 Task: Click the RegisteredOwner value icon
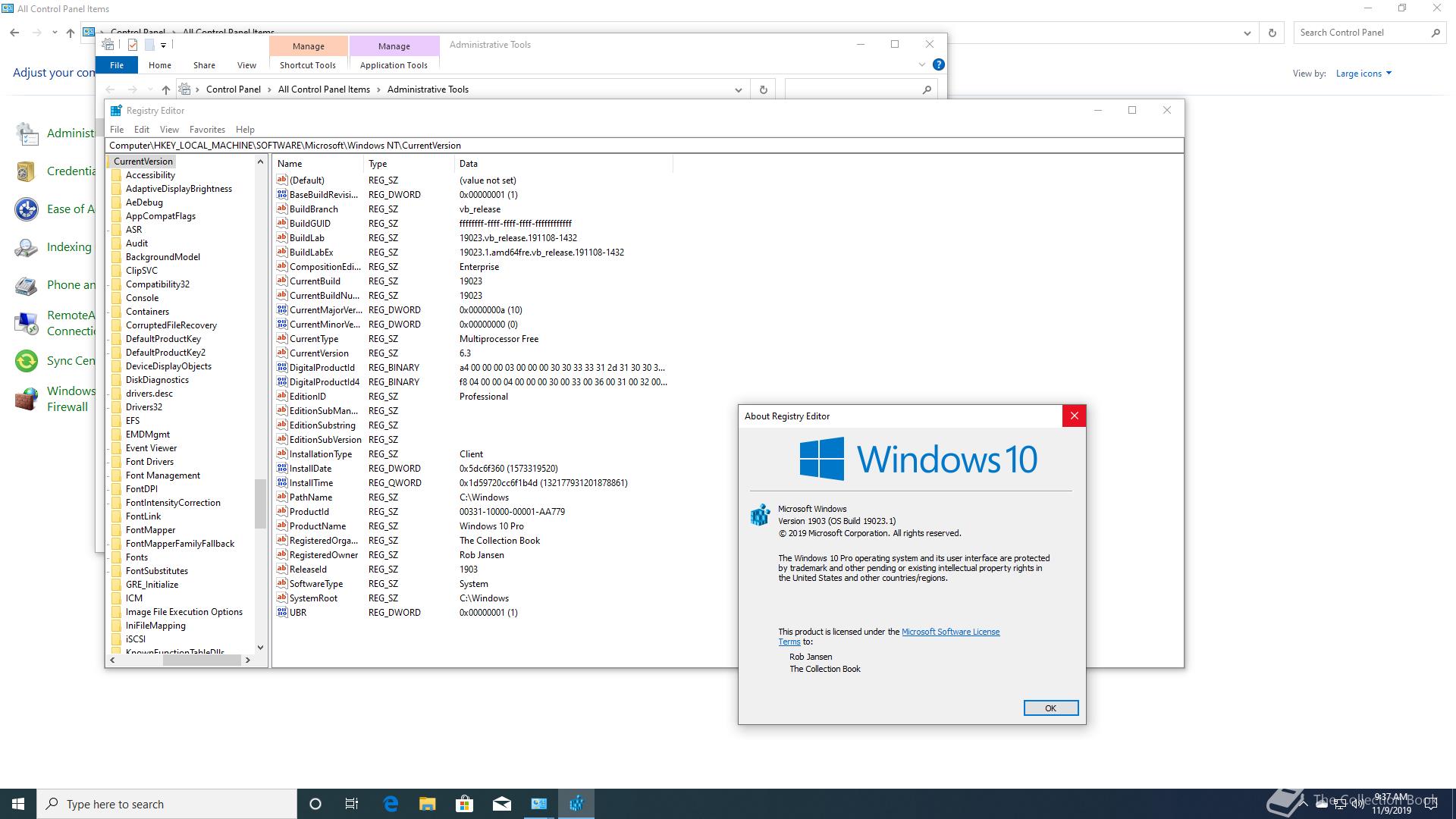click(282, 554)
